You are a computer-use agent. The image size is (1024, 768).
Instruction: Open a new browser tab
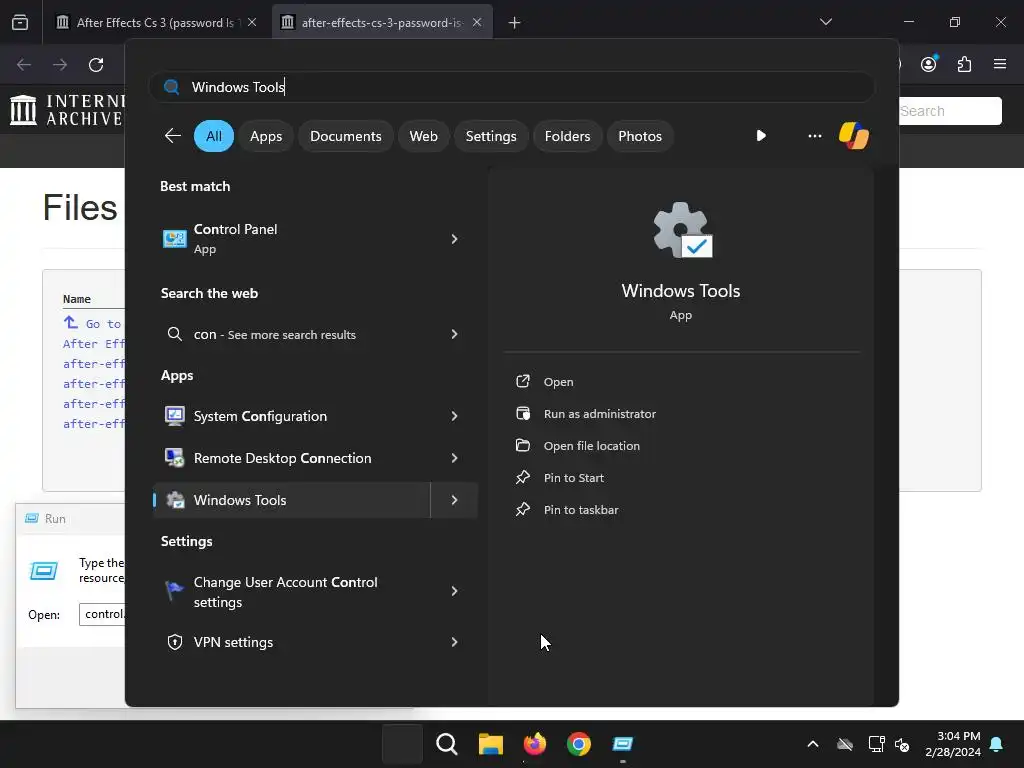[x=515, y=23]
